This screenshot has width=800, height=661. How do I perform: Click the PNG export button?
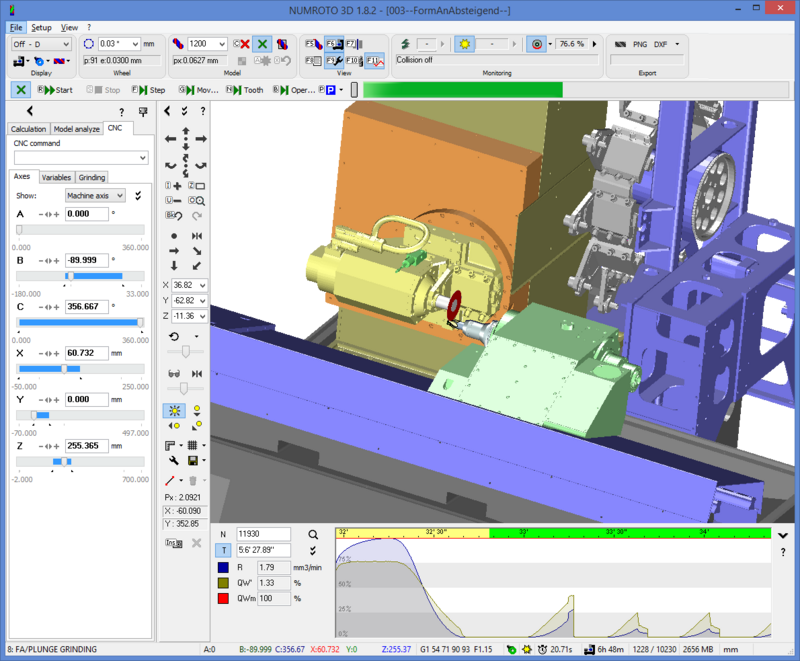[x=639, y=45]
